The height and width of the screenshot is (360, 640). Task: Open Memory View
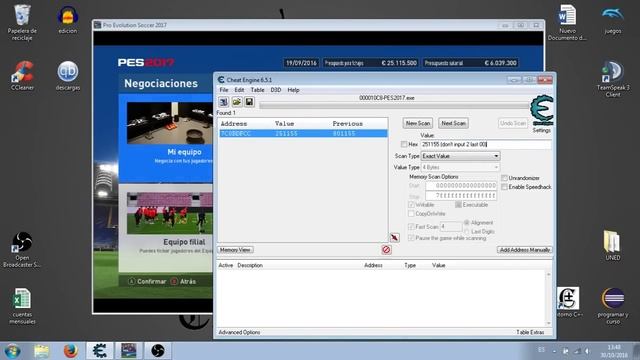click(235, 250)
